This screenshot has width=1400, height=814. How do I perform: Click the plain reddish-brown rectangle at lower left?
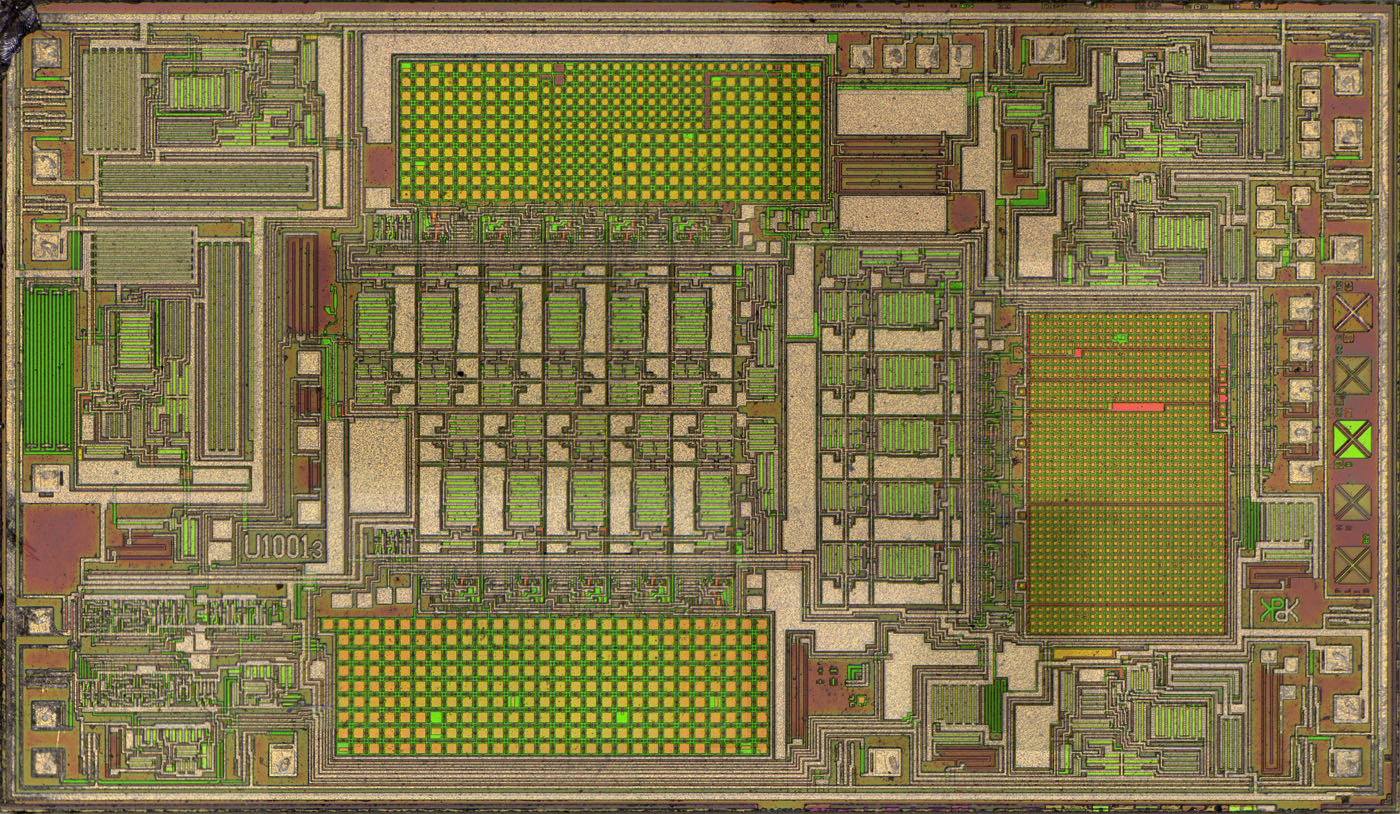pos(60,547)
